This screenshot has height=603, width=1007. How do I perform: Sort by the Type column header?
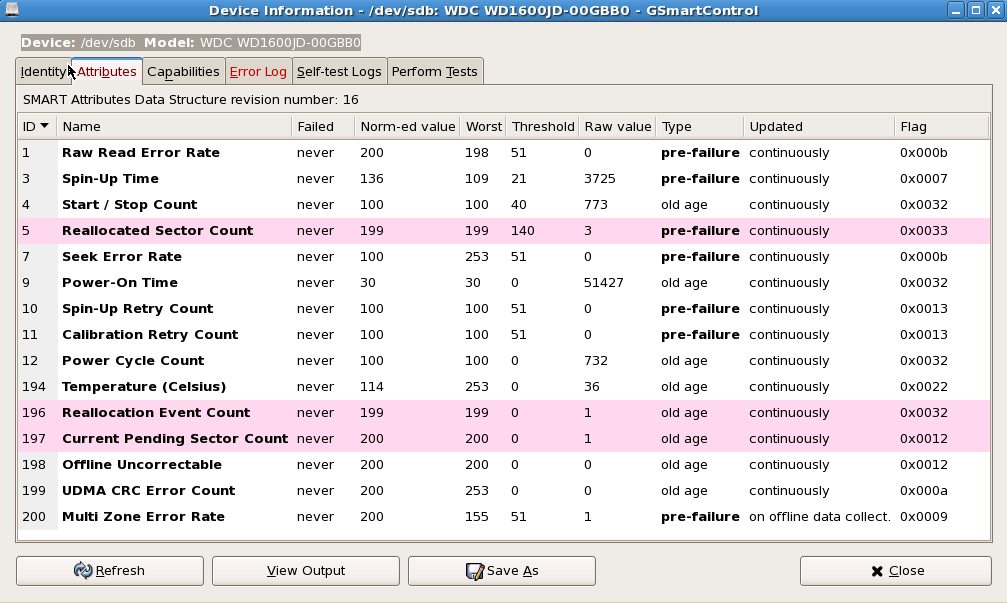coord(699,127)
